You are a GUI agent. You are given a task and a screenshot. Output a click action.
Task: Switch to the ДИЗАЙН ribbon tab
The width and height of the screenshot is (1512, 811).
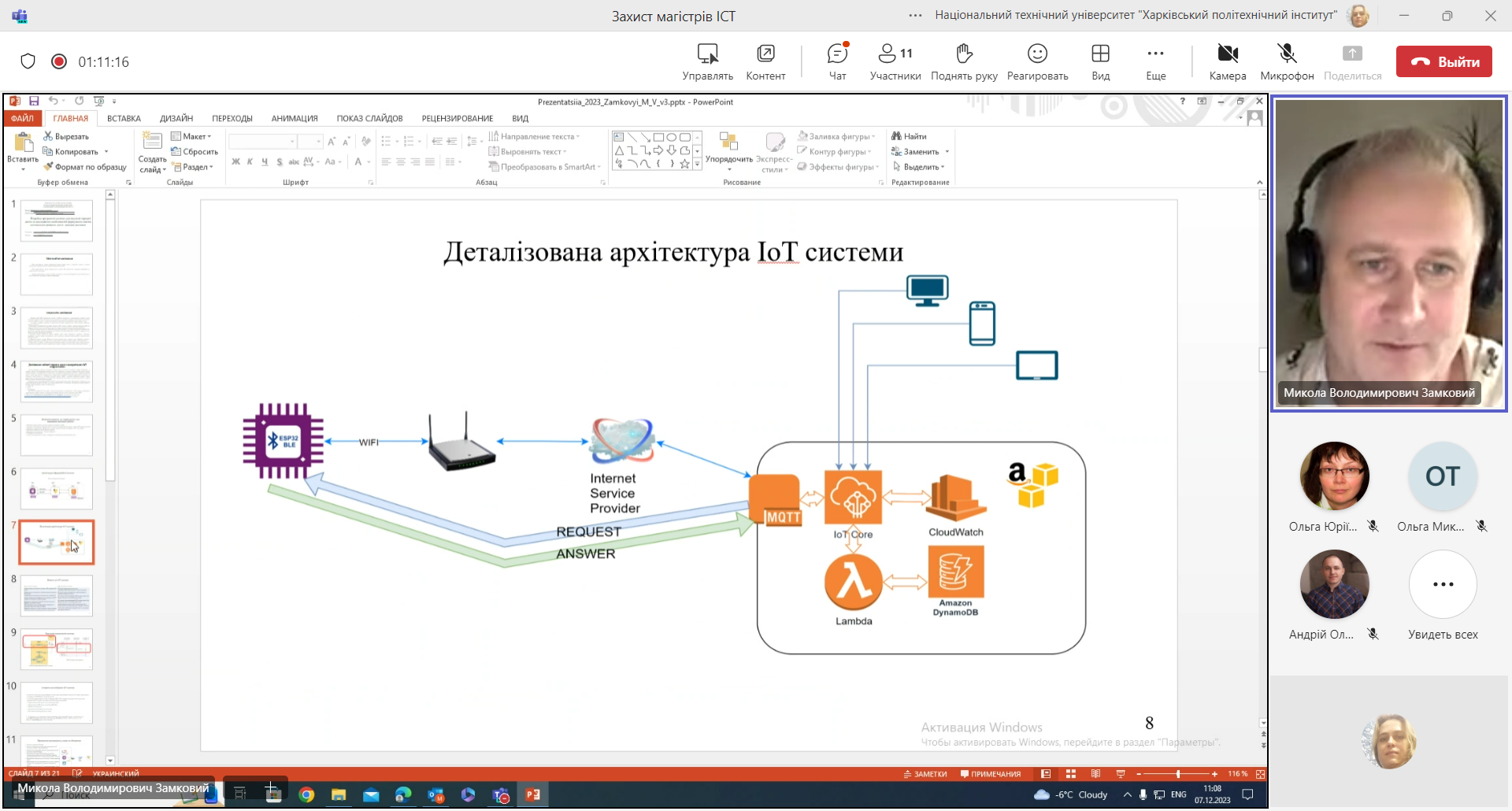pos(176,119)
